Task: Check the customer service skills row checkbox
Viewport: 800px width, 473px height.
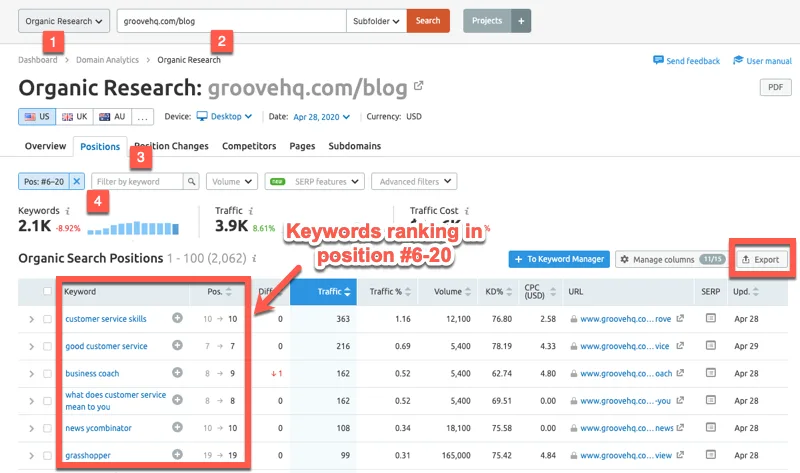Action: pyautogui.click(x=47, y=319)
